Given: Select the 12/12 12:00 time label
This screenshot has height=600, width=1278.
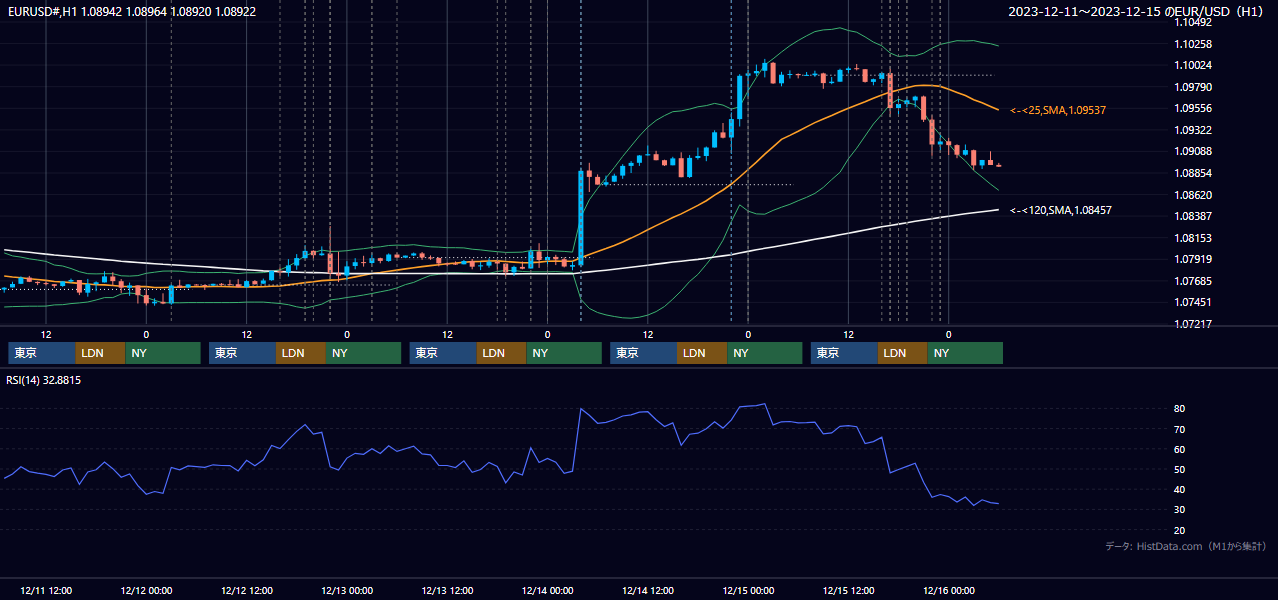Looking at the screenshot, I should pyautogui.click(x=246, y=590).
